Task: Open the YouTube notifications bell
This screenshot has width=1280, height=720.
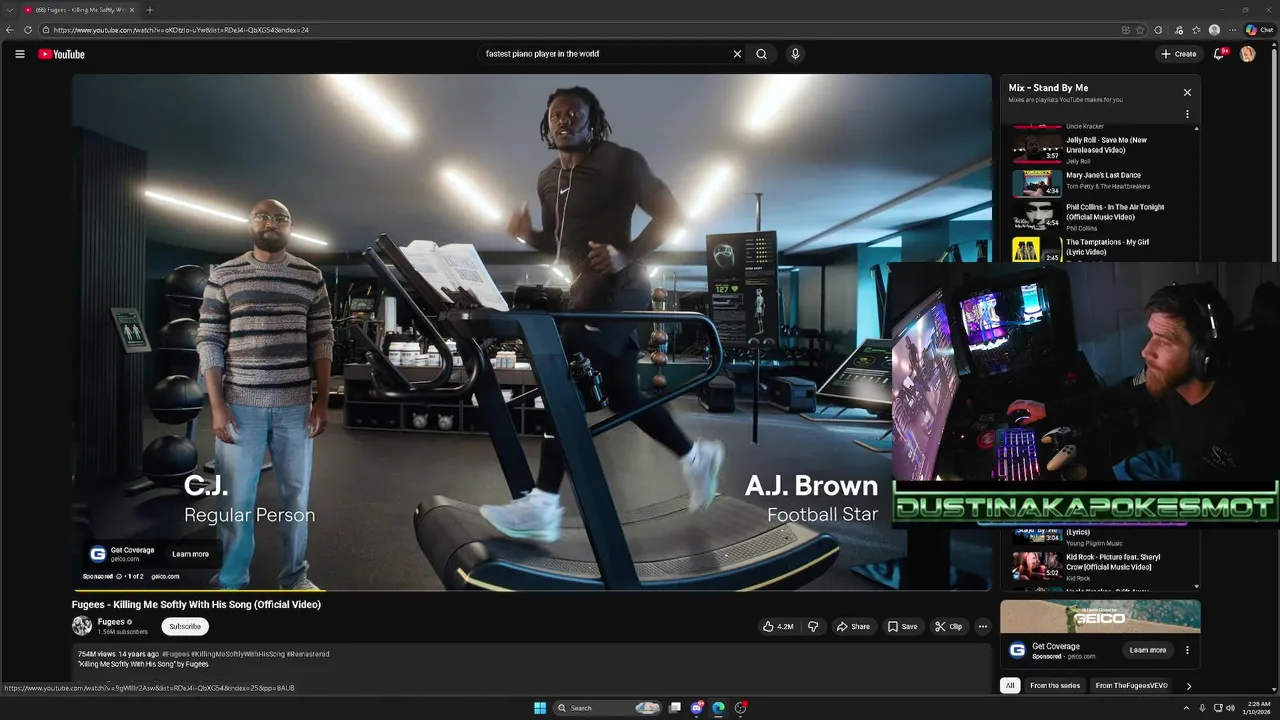Action: coord(1219,54)
